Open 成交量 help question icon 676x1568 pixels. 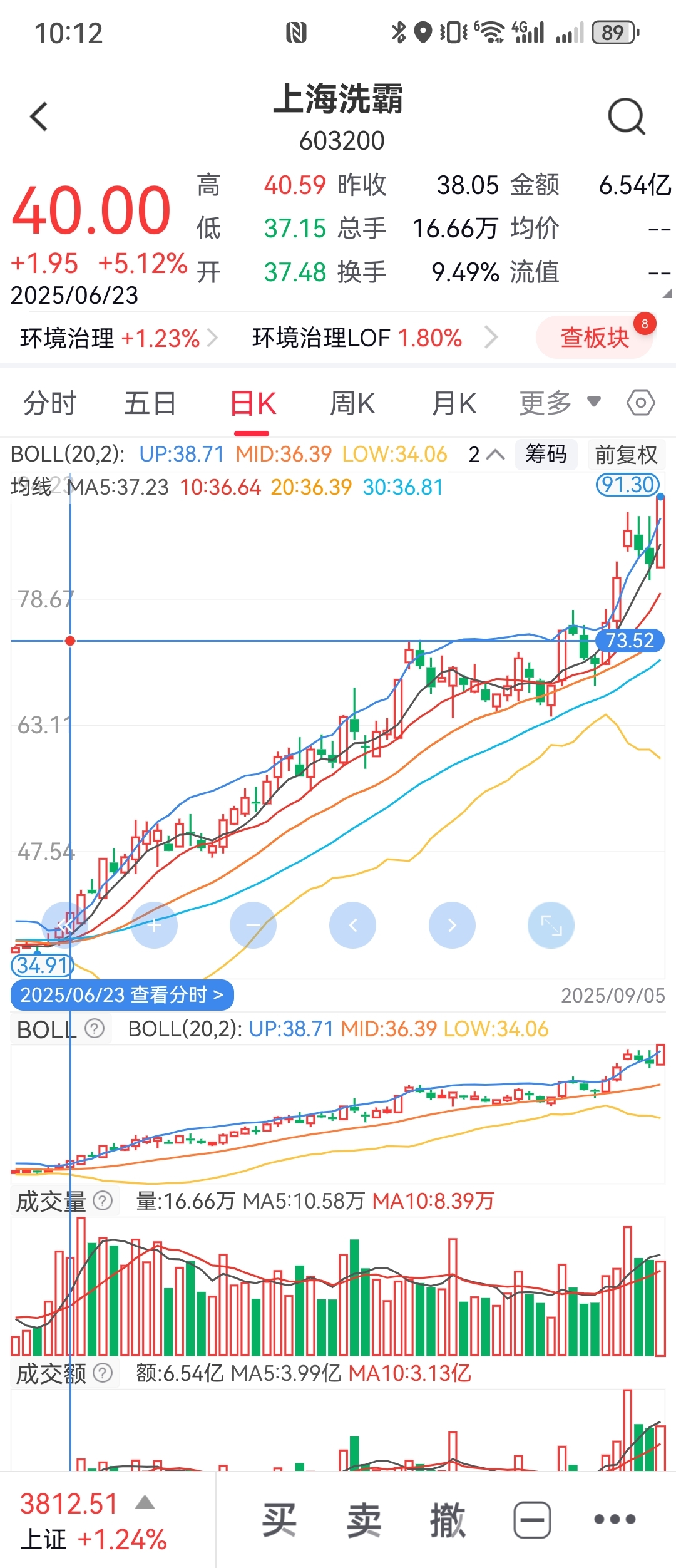(x=103, y=1200)
